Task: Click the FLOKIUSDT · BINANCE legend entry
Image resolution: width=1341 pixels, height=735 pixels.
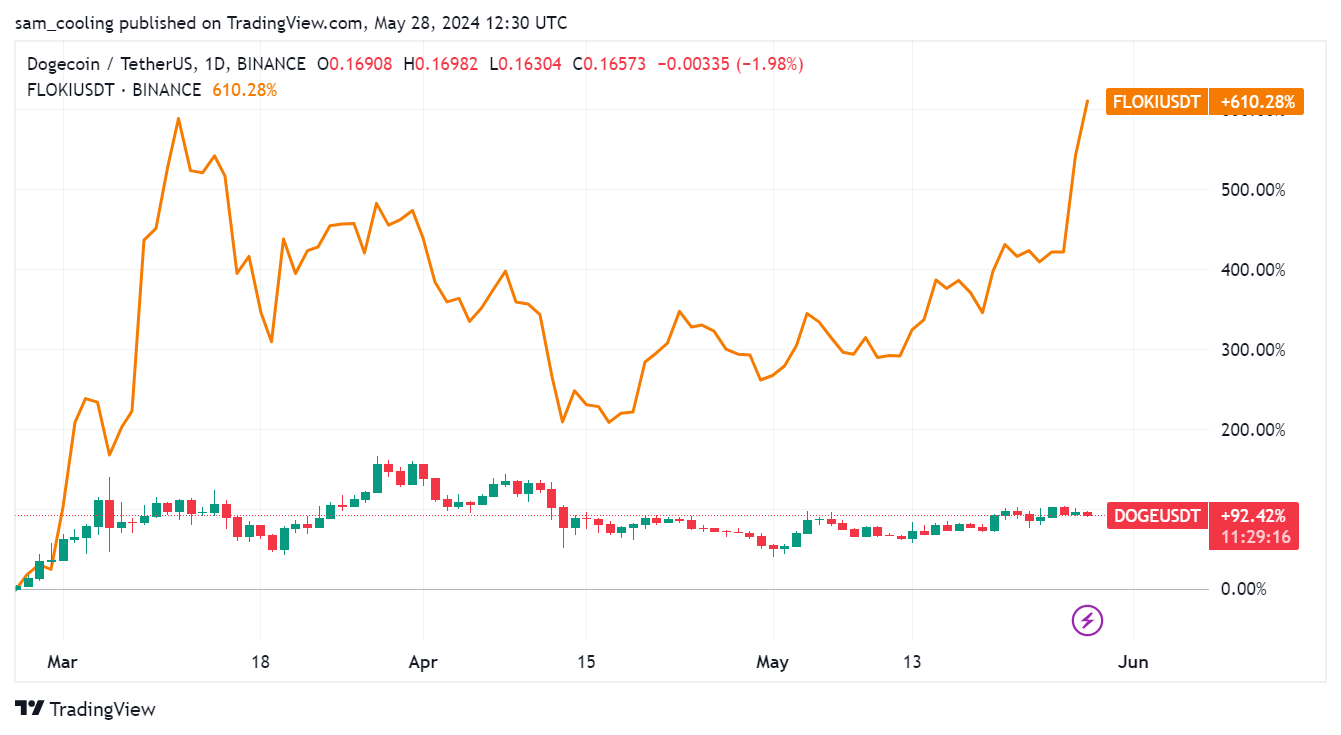Action: pos(114,90)
